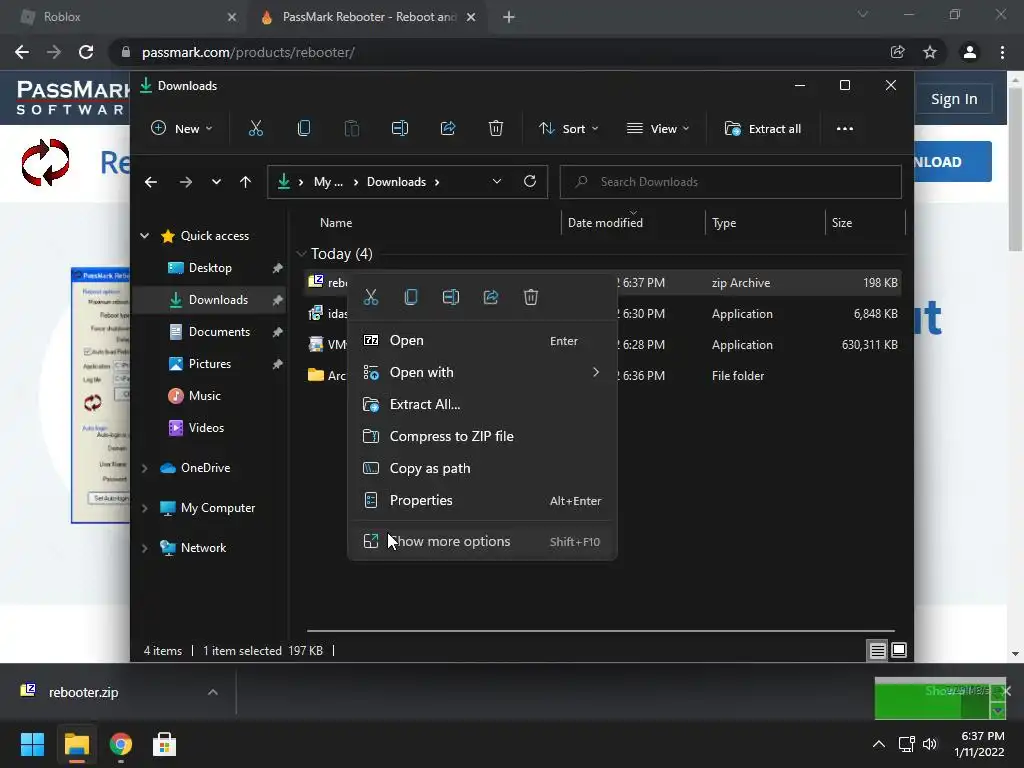Go forward in File Explorer history
Image resolution: width=1024 pixels, height=768 pixels.
tap(185, 182)
